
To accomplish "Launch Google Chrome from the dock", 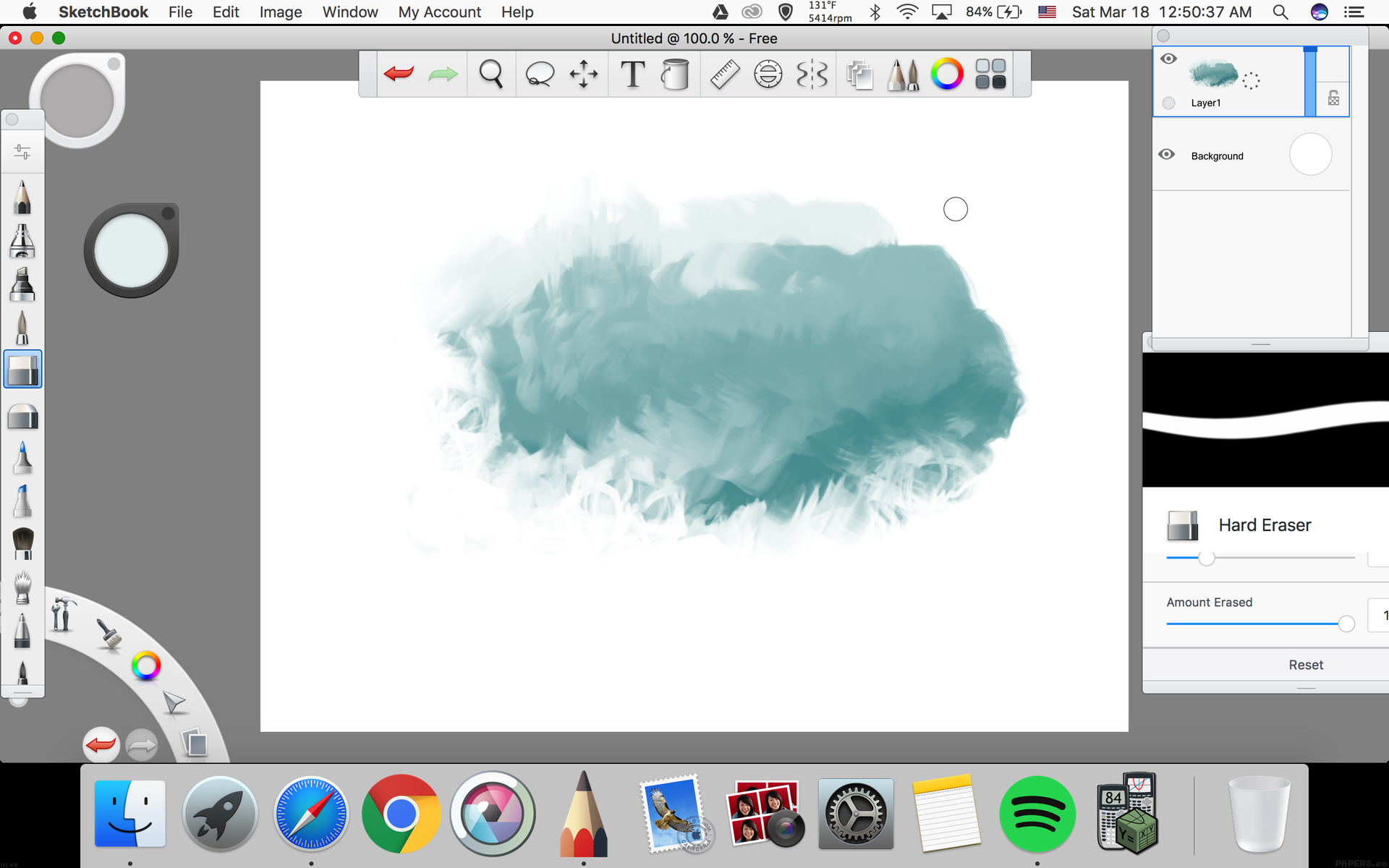I will click(401, 814).
